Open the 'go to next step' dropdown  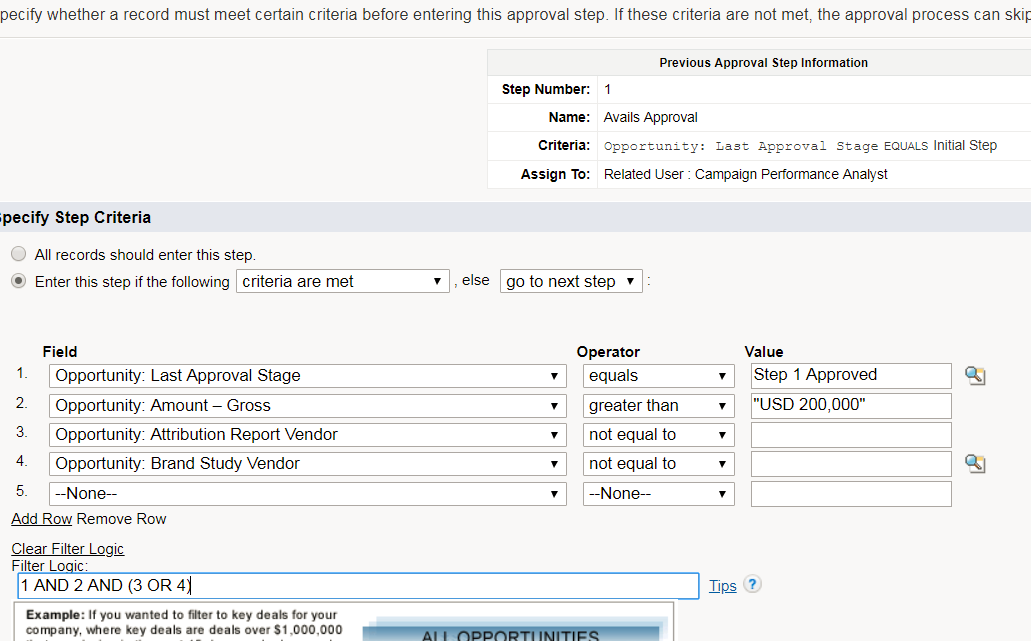click(570, 282)
